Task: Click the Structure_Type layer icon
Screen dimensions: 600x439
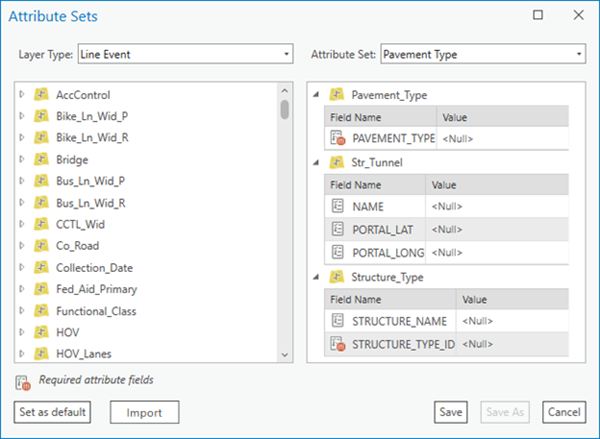Action: [337, 276]
